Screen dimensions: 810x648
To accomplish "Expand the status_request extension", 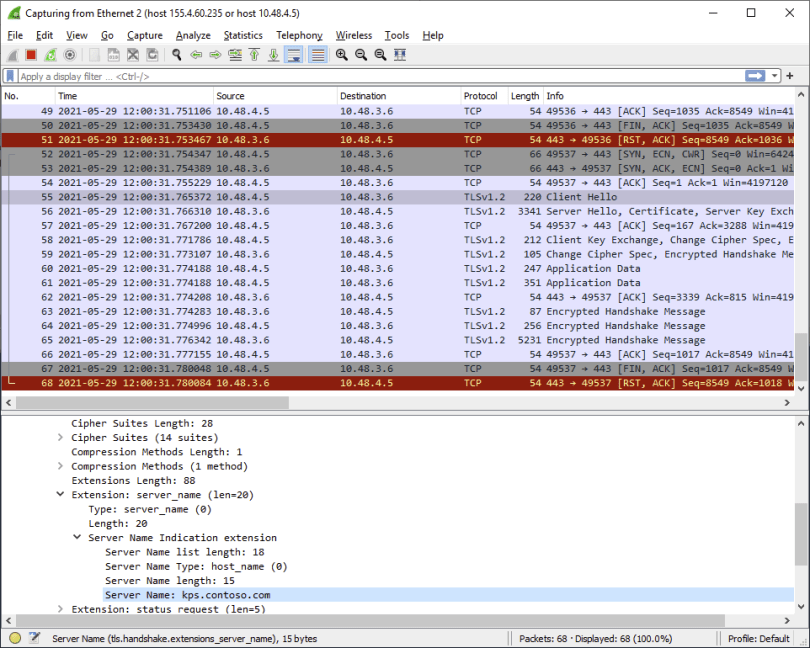I will tap(60, 608).
